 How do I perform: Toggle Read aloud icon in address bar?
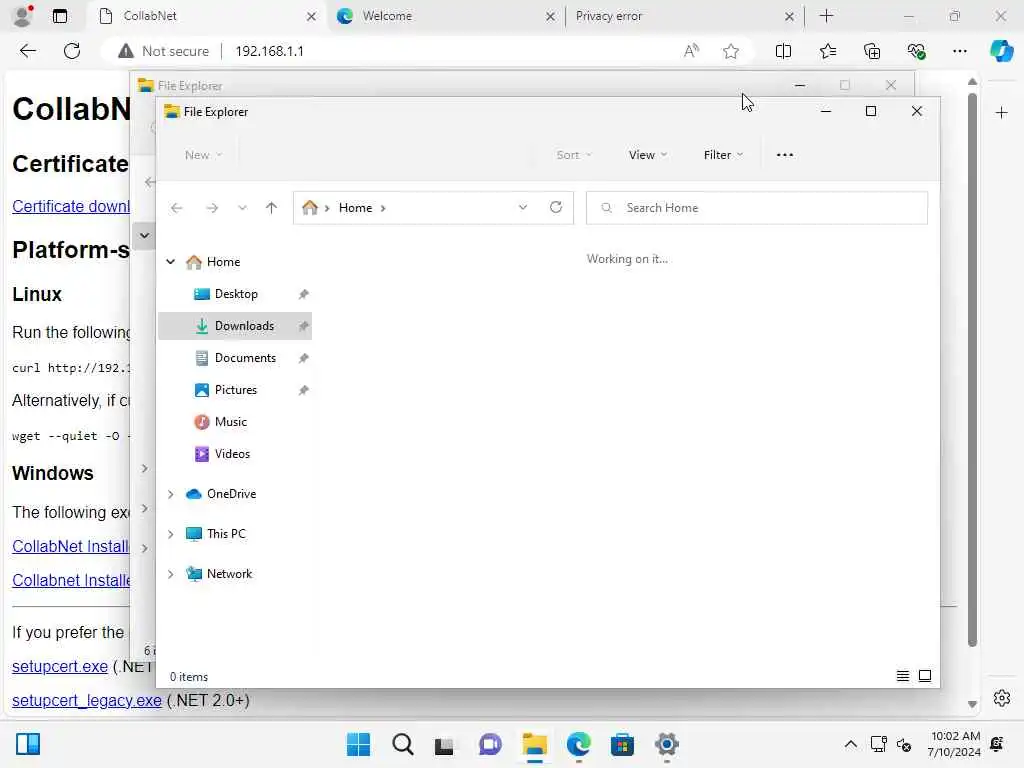[692, 51]
